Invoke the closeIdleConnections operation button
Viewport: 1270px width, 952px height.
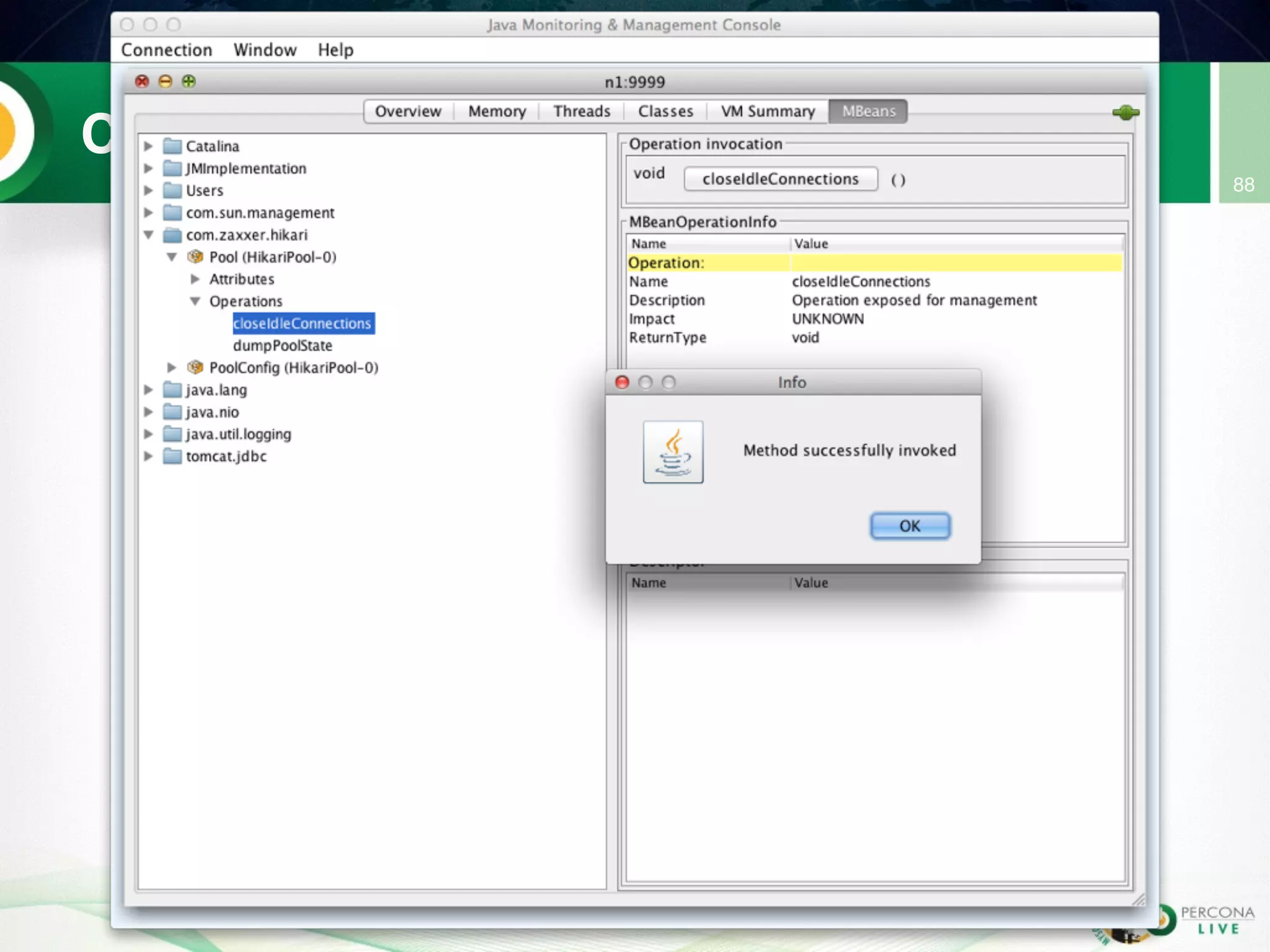pyautogui.click(x=781, y=179)
